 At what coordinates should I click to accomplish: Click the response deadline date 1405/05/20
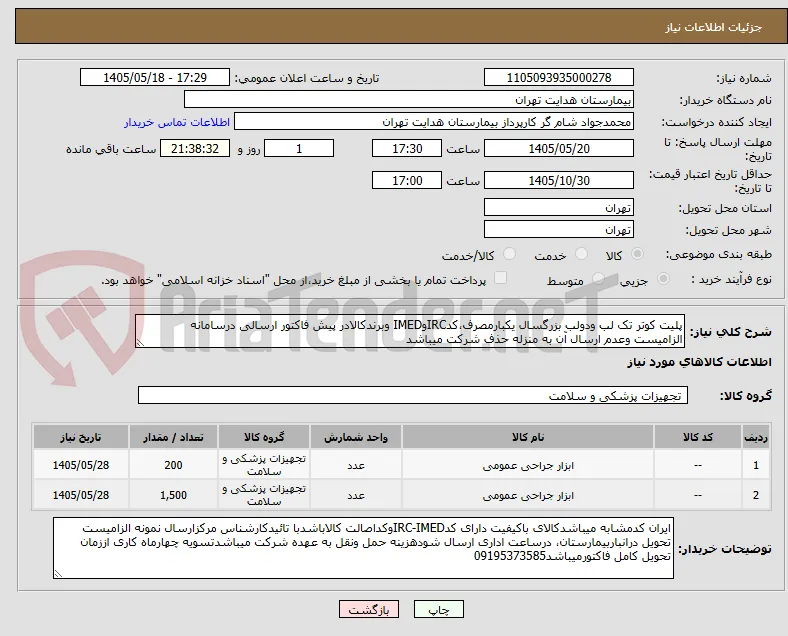(559, 149)
